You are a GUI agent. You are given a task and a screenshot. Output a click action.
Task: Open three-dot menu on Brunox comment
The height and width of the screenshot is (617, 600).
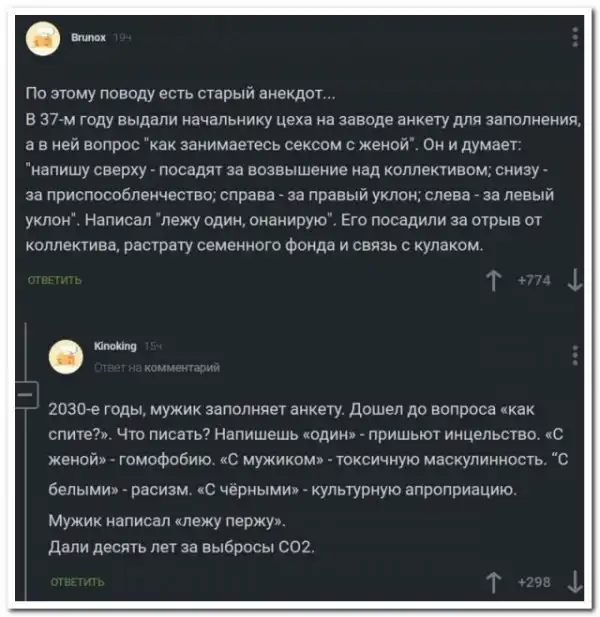coord(574,37)
